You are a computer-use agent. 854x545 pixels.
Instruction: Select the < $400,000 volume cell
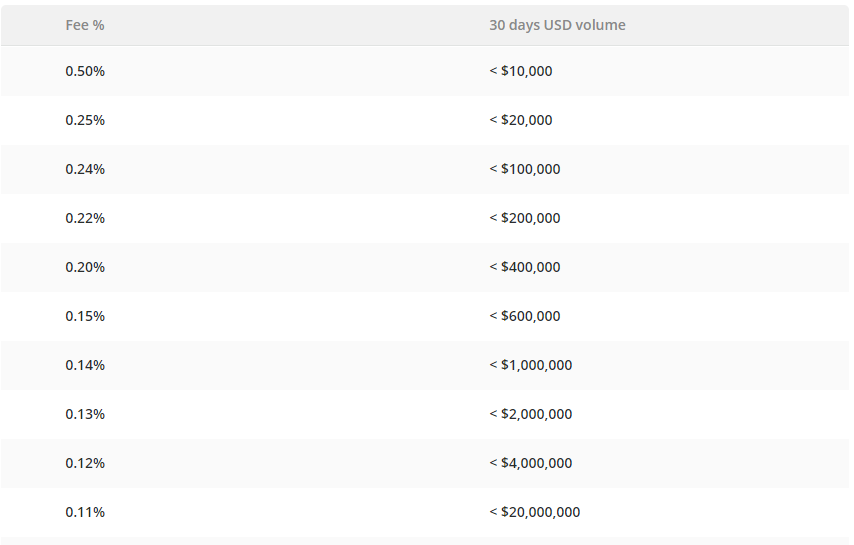(524, 267)
